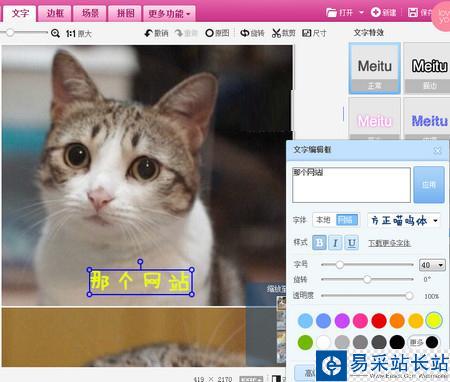This screenshot has width=450, height=382.
Task: Click the 1:1 original size icon
Action: click(70, 33)
